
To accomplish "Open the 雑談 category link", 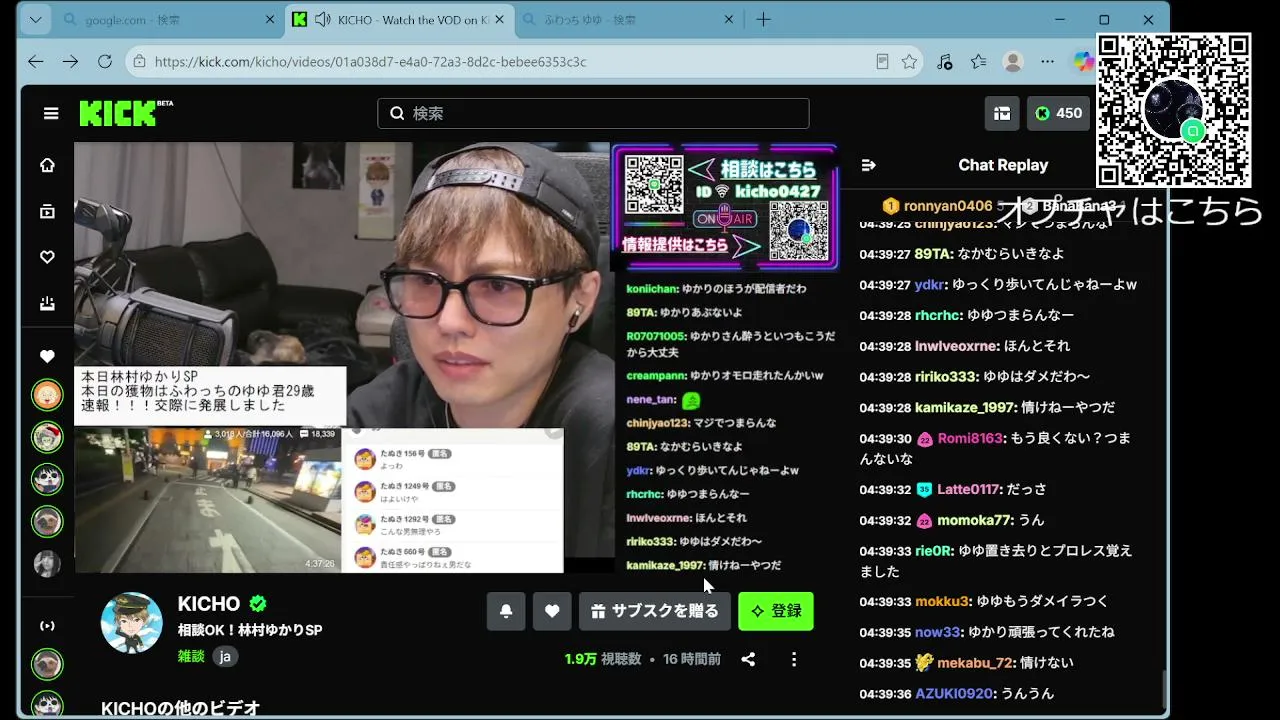I will (191, 657).
